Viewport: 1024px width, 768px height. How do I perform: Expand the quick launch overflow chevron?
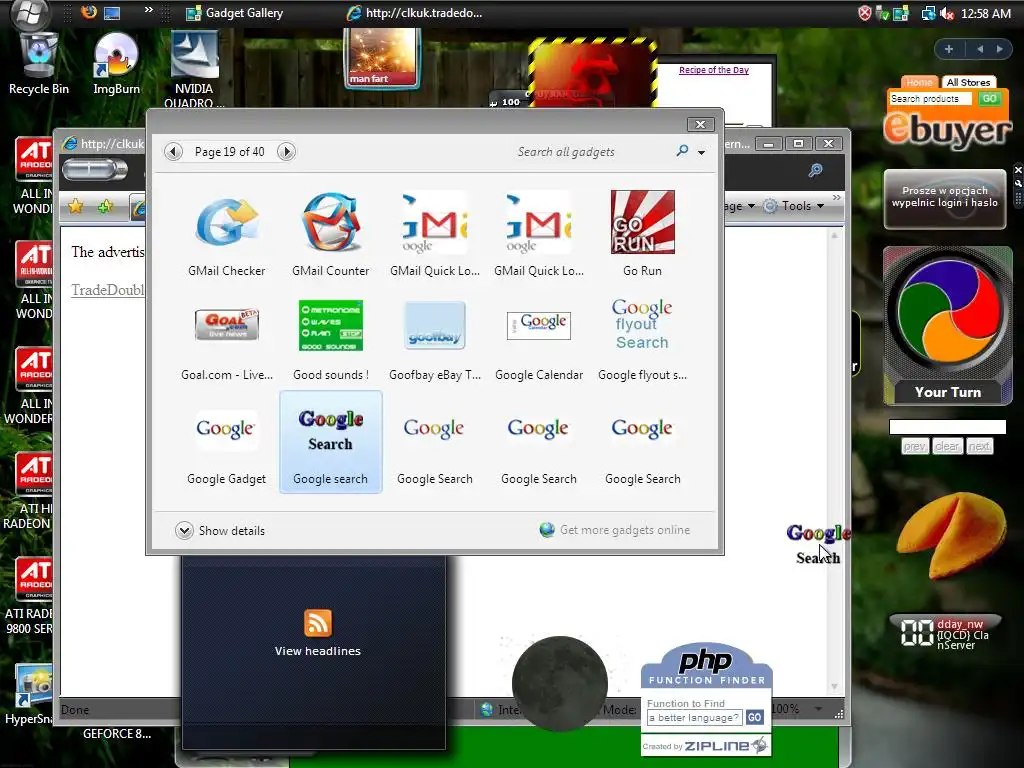(x=149, y=10)
